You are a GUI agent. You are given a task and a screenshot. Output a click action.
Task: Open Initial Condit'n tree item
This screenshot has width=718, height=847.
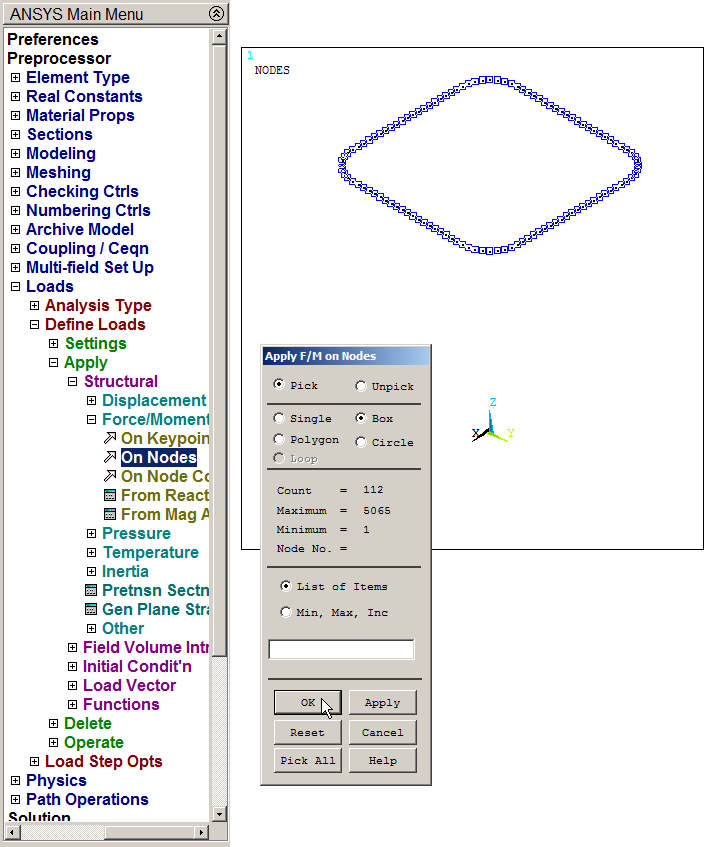coord(137,666)
